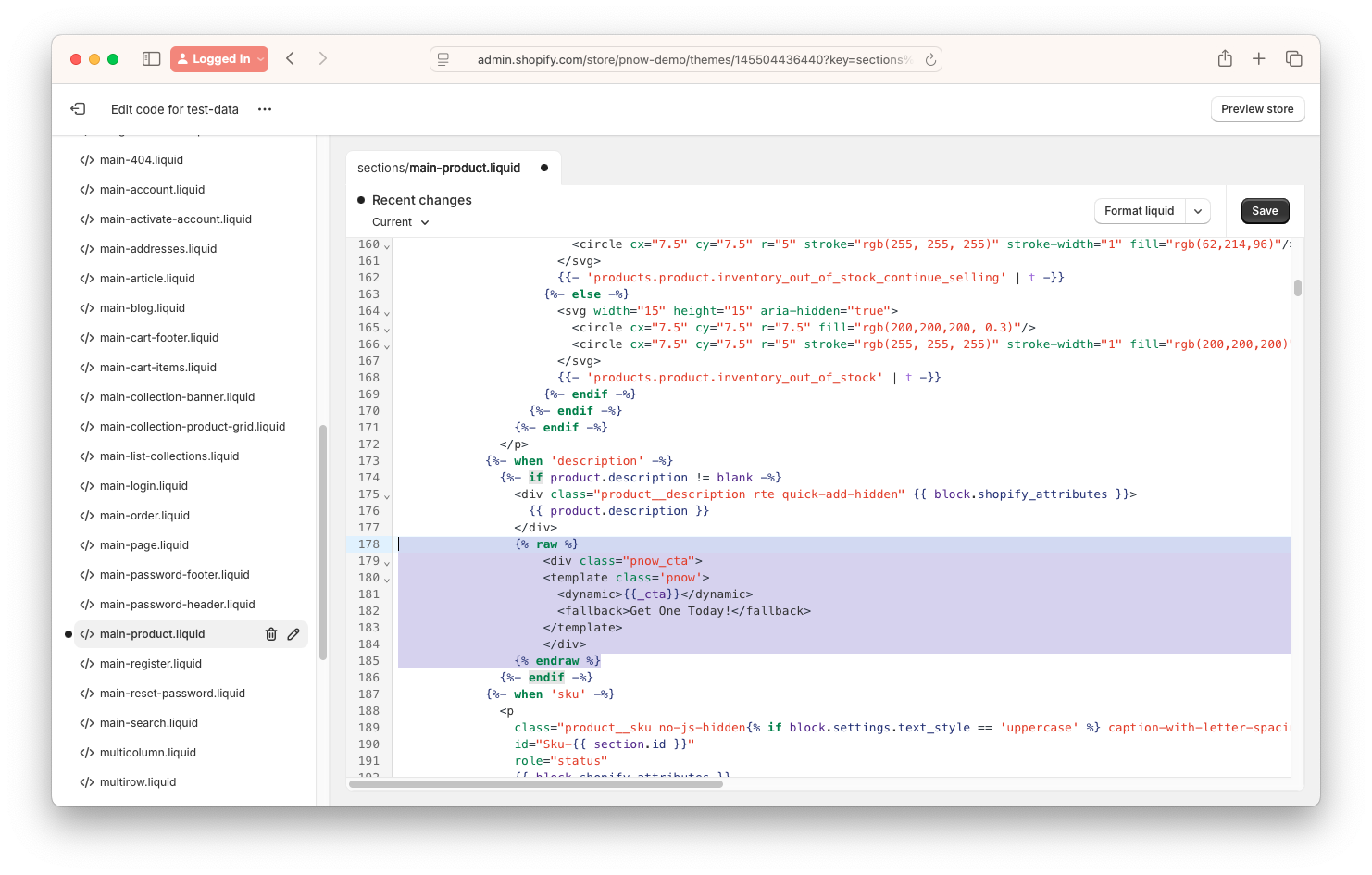Click the 'Edit code for test-data' title
The width and height of the screenshot is (1372, 875).
pos(175,109)
